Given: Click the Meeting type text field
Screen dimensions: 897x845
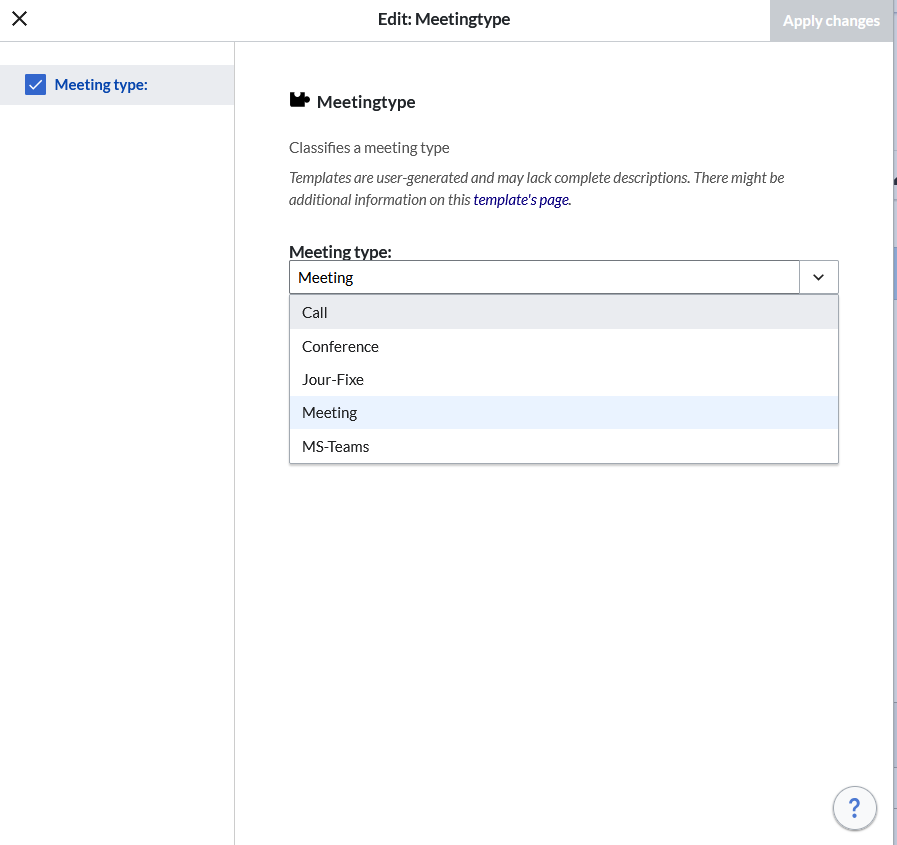Looking at the screenshot, I should pos(543,277).
